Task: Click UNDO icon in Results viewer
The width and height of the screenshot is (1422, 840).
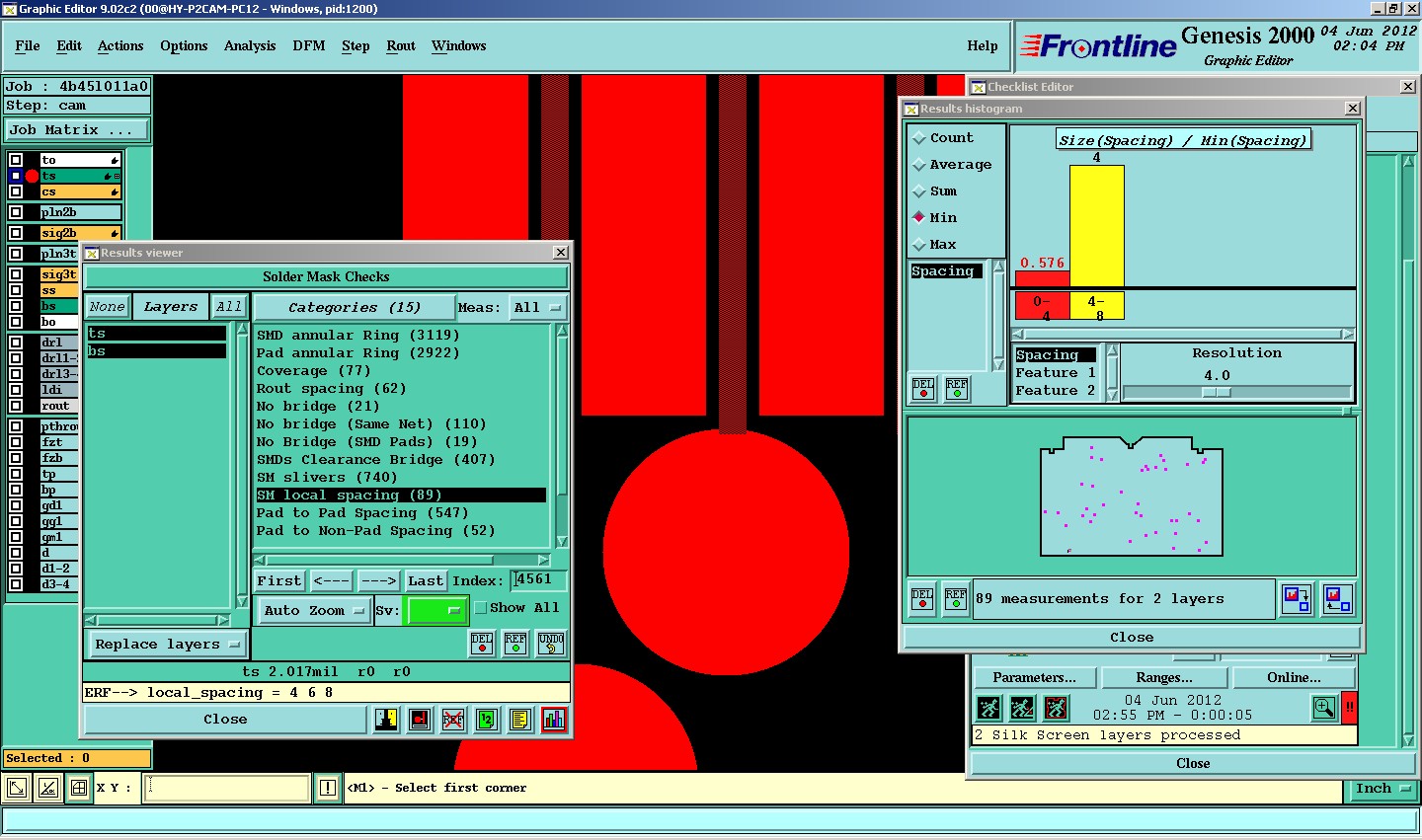Action: tap(551, 644)
